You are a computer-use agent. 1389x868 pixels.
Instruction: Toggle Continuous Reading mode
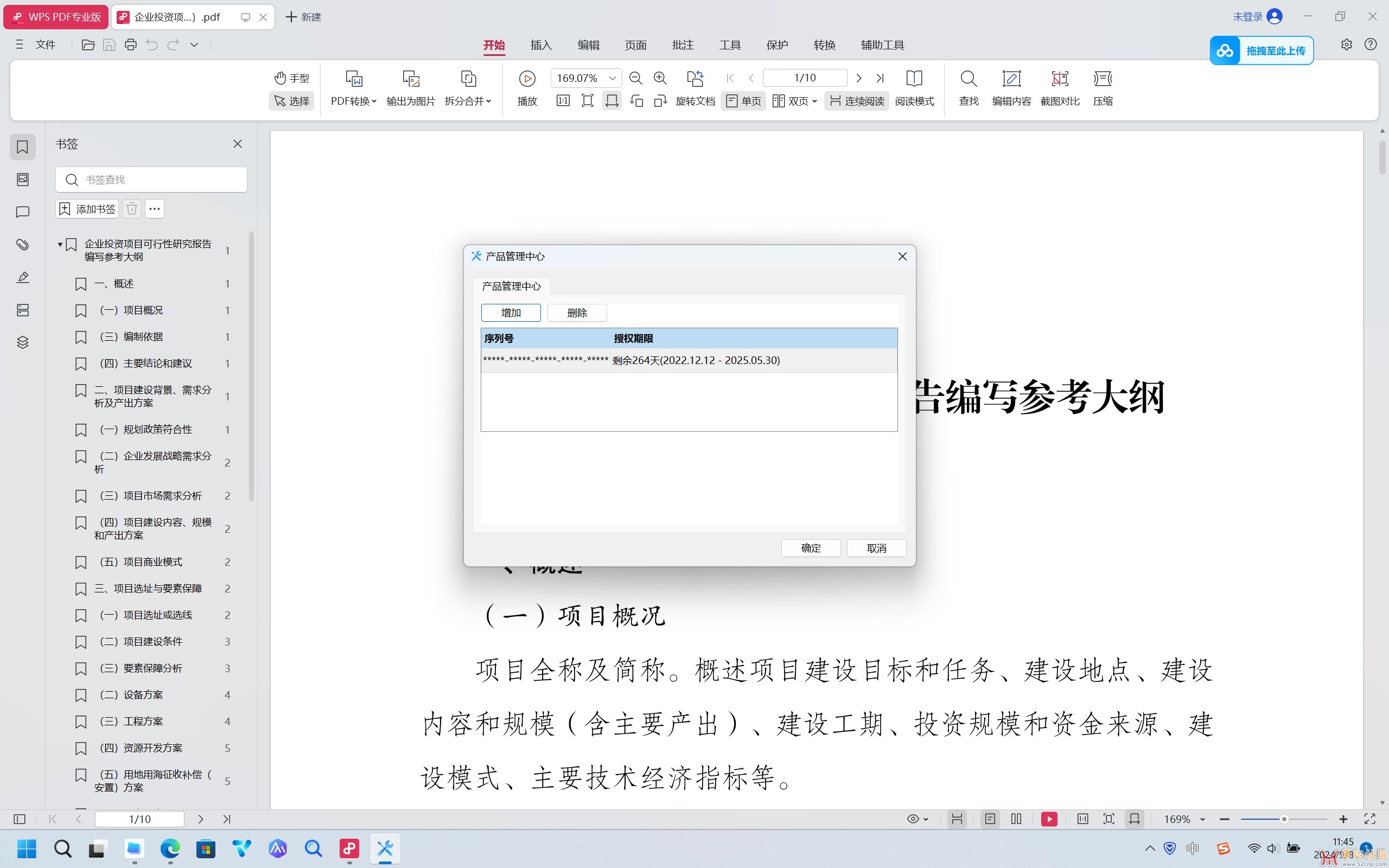tap(856, 101)
